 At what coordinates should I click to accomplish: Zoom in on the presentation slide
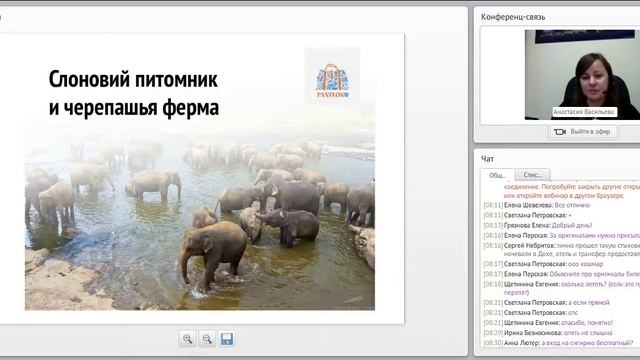click(x=187, y=338)
